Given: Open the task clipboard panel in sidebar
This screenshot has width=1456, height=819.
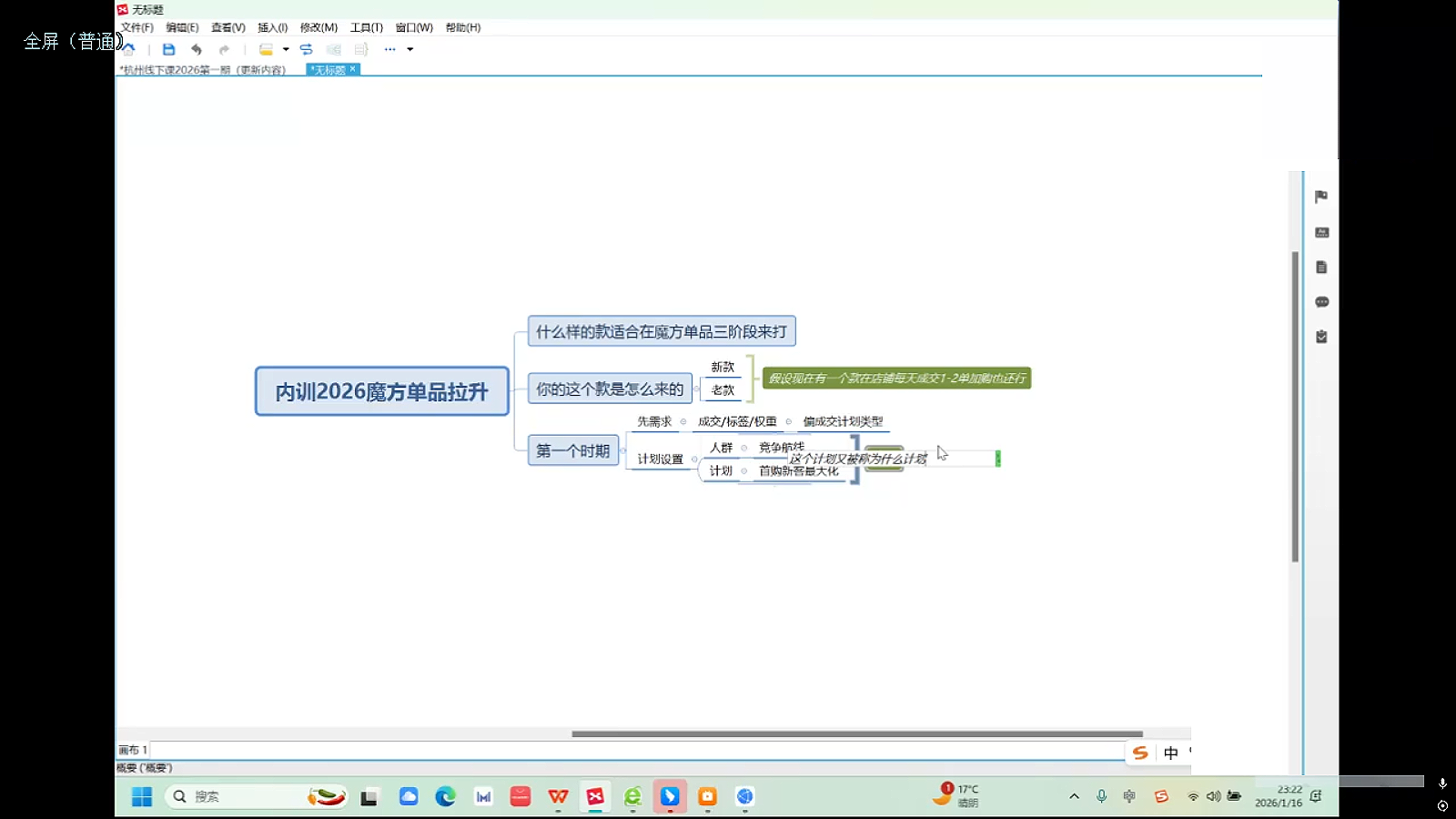Looking at the screenshot, I should click(x=1321, y=337).
